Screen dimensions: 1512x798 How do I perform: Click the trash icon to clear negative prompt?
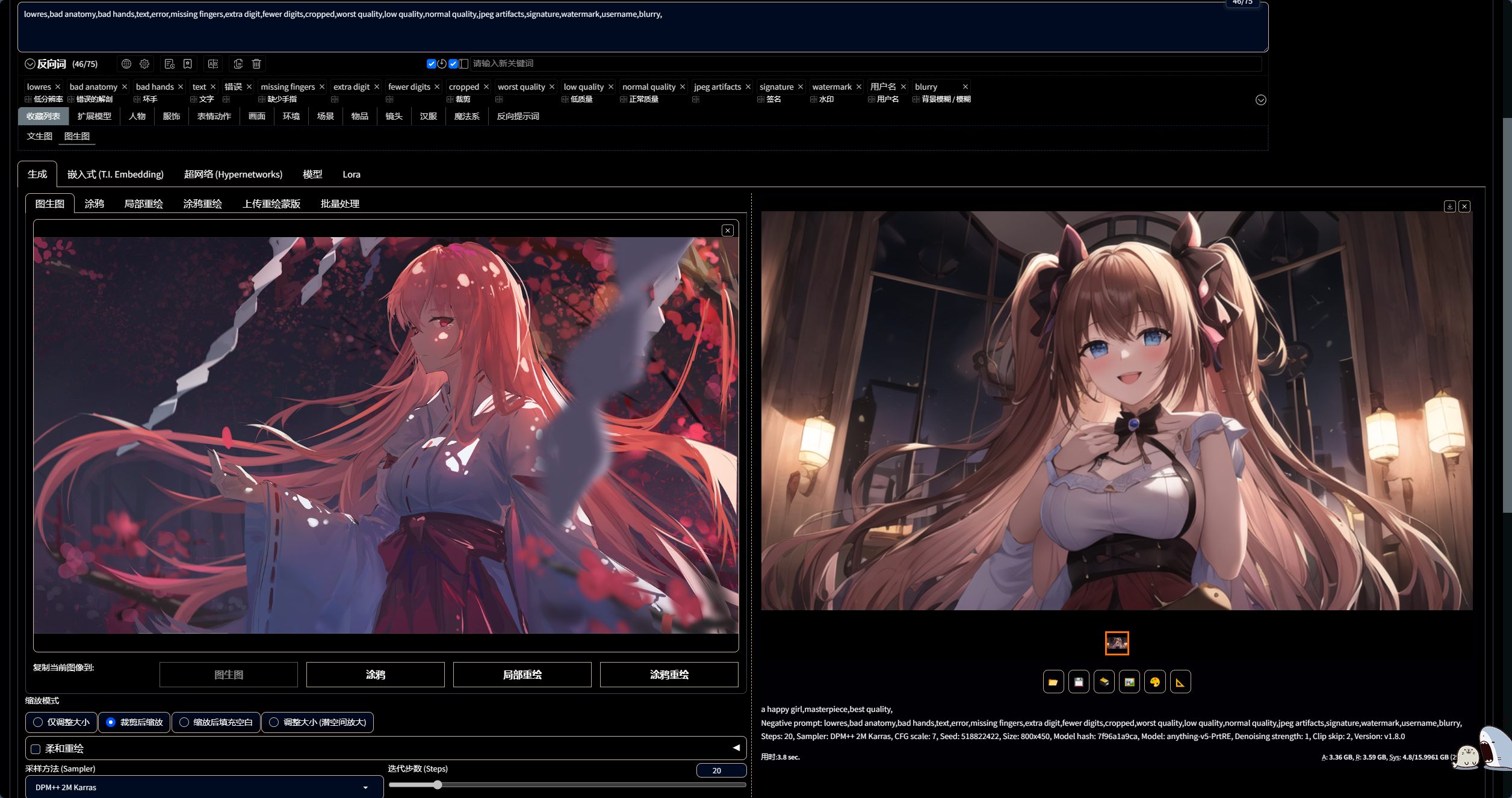click(256, 64)
